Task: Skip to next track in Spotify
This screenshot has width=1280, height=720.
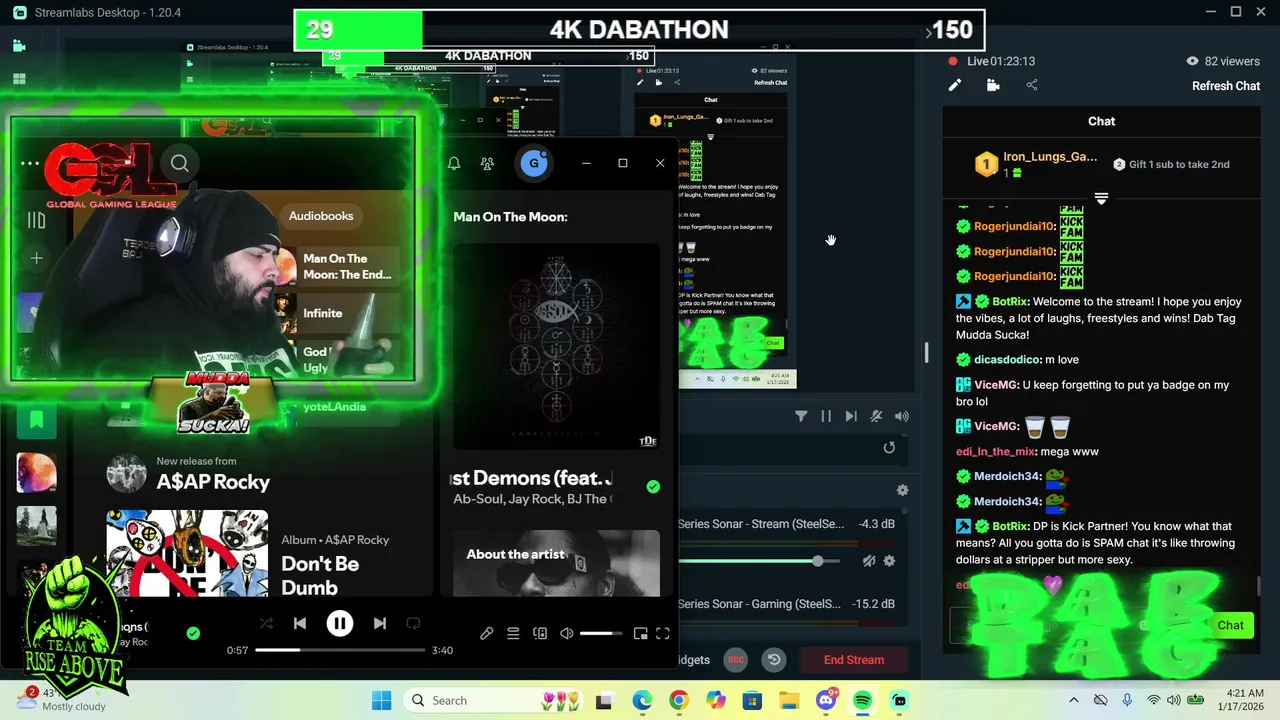Action: click(380, 623)
